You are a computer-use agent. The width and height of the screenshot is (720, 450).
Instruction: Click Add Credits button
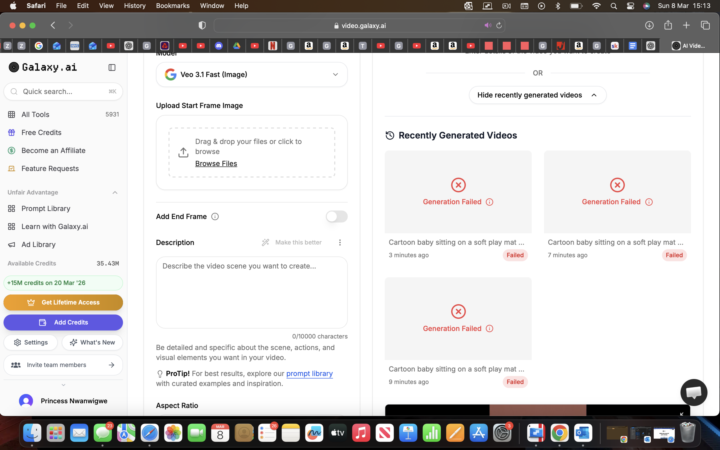pyautogui.click(x=63, y=322)
